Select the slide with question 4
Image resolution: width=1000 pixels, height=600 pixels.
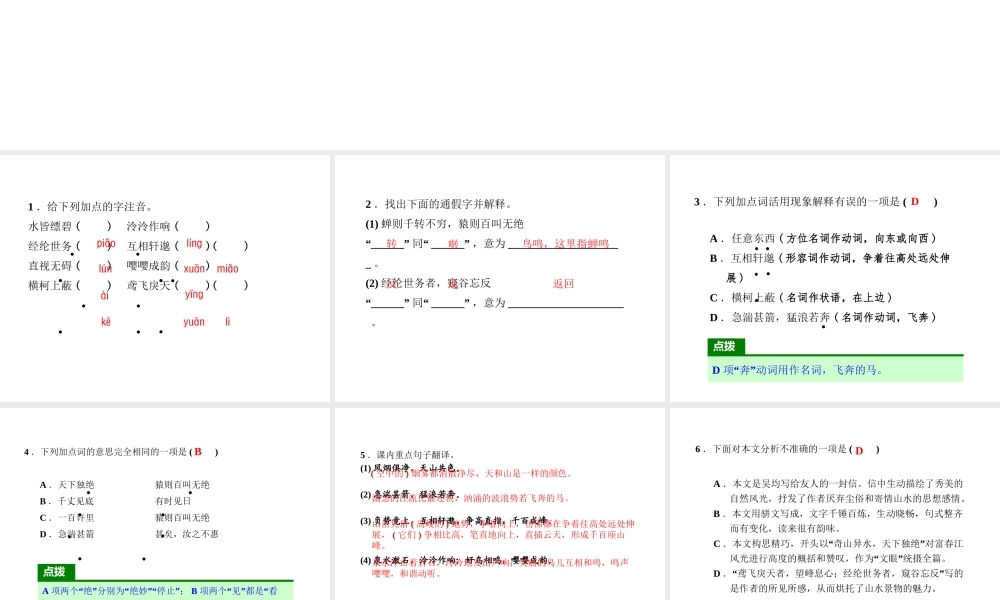165,504
